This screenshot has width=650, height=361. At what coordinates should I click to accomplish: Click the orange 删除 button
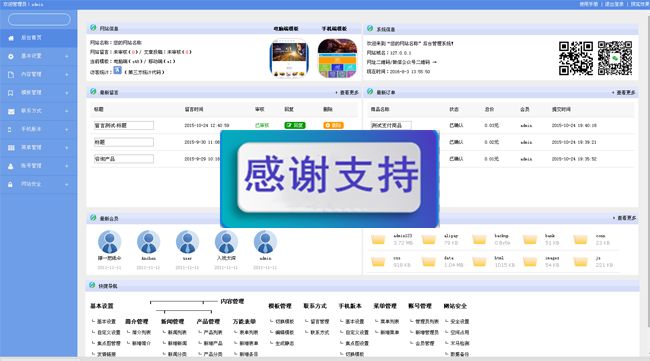333,125
